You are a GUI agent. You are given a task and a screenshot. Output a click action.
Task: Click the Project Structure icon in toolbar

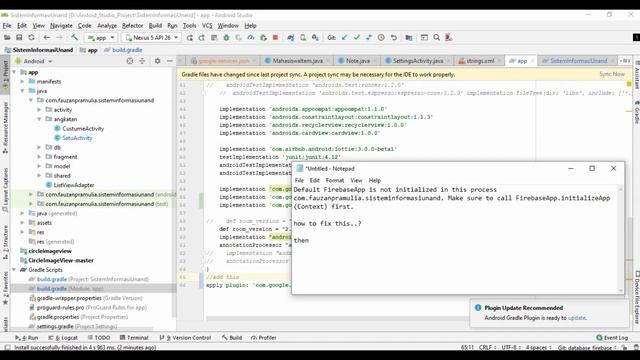409,38
